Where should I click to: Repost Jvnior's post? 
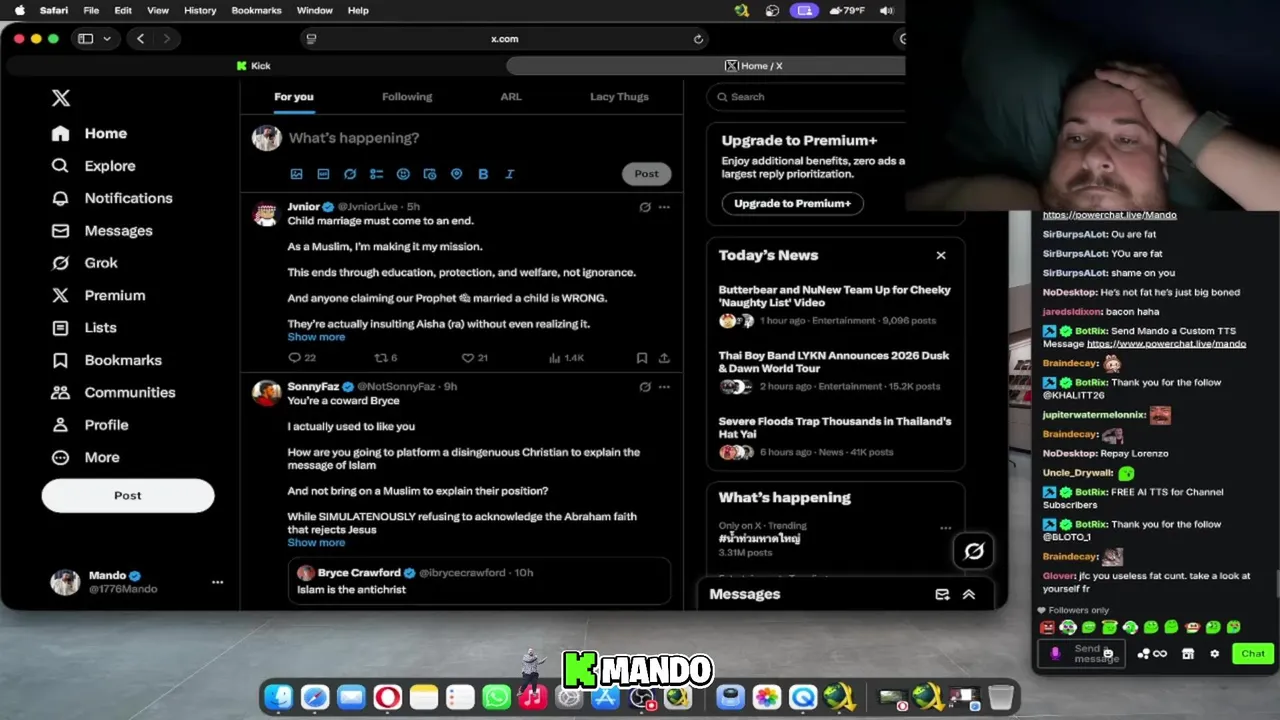click(385, 358)
